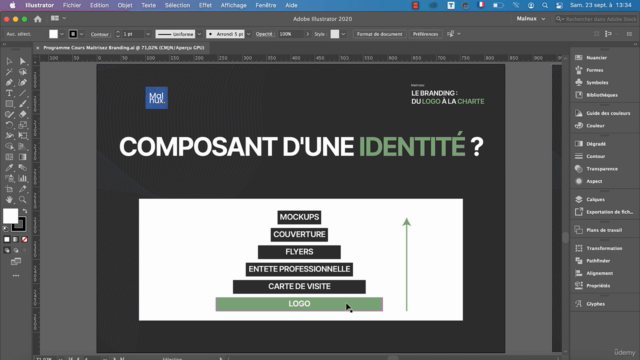The image size is (640, 360).
Task: Open Edit Toolbar three dots
Action: click(x=16, y=276)
